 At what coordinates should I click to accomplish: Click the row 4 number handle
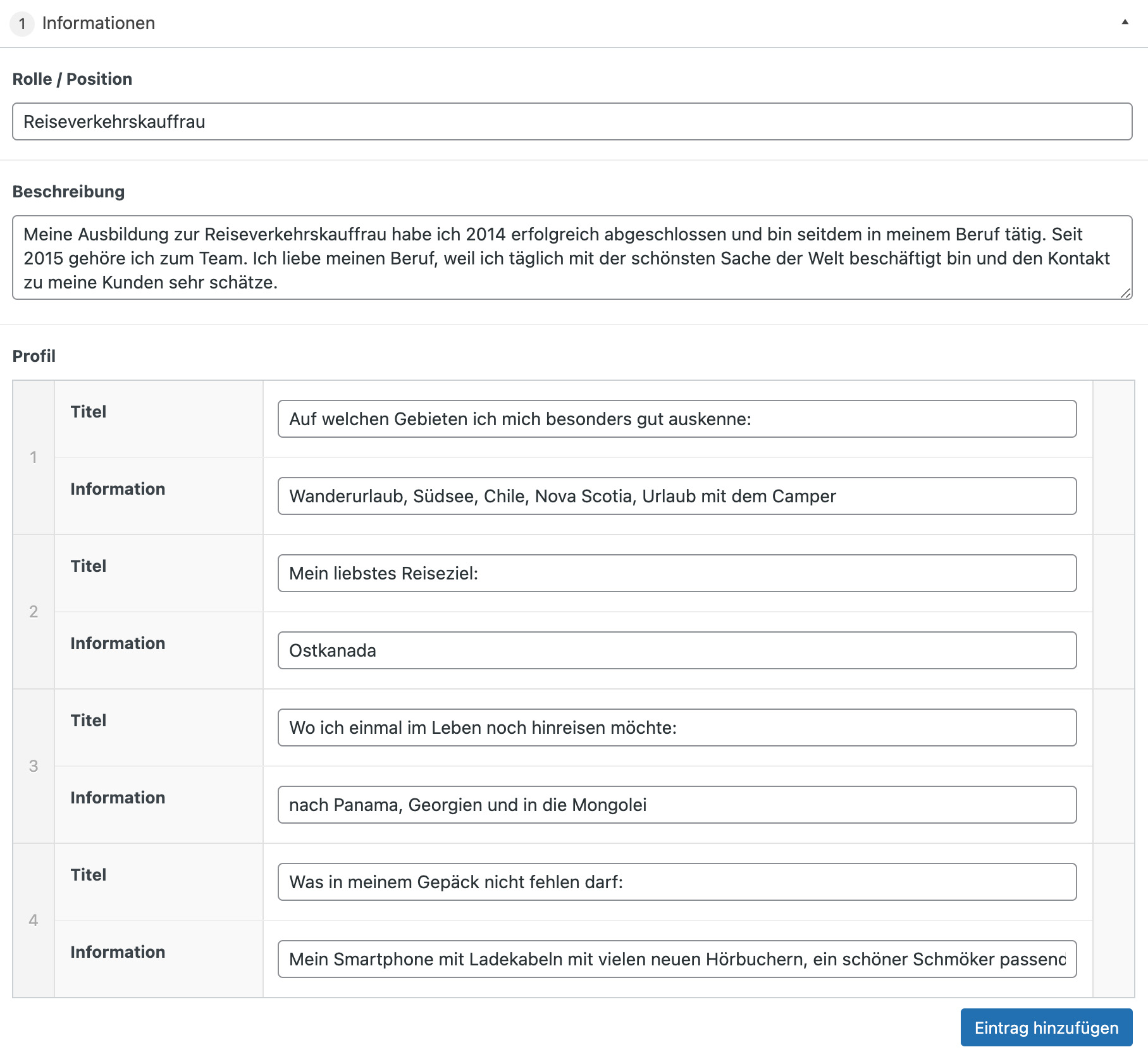34,920
